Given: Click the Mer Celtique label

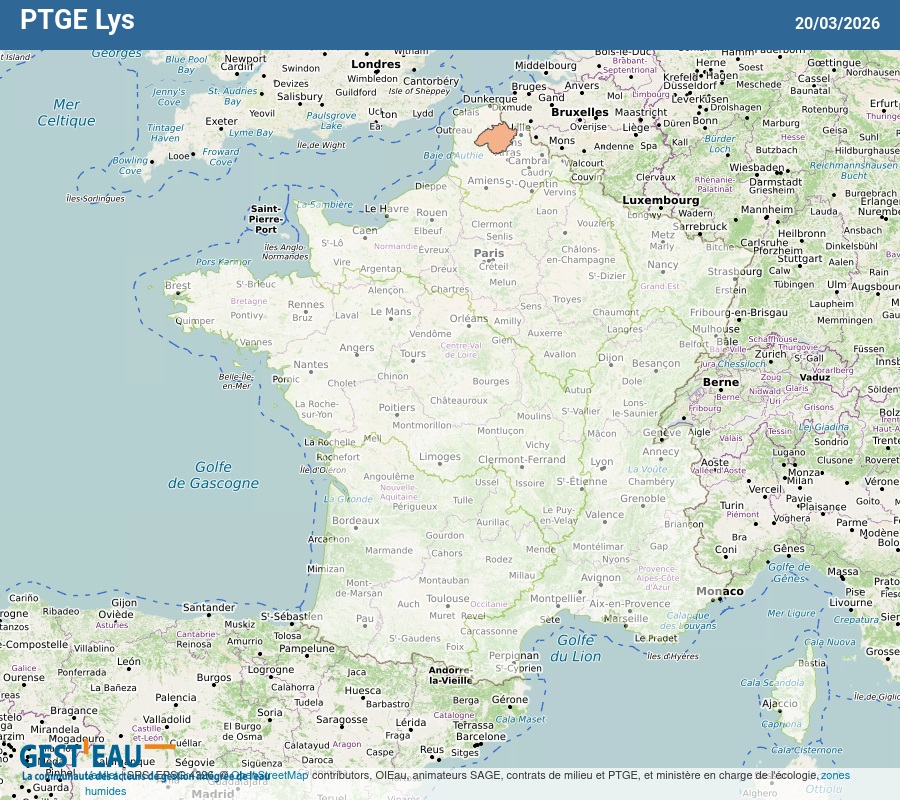Looking at the screenshot, I should pos(66,112).
